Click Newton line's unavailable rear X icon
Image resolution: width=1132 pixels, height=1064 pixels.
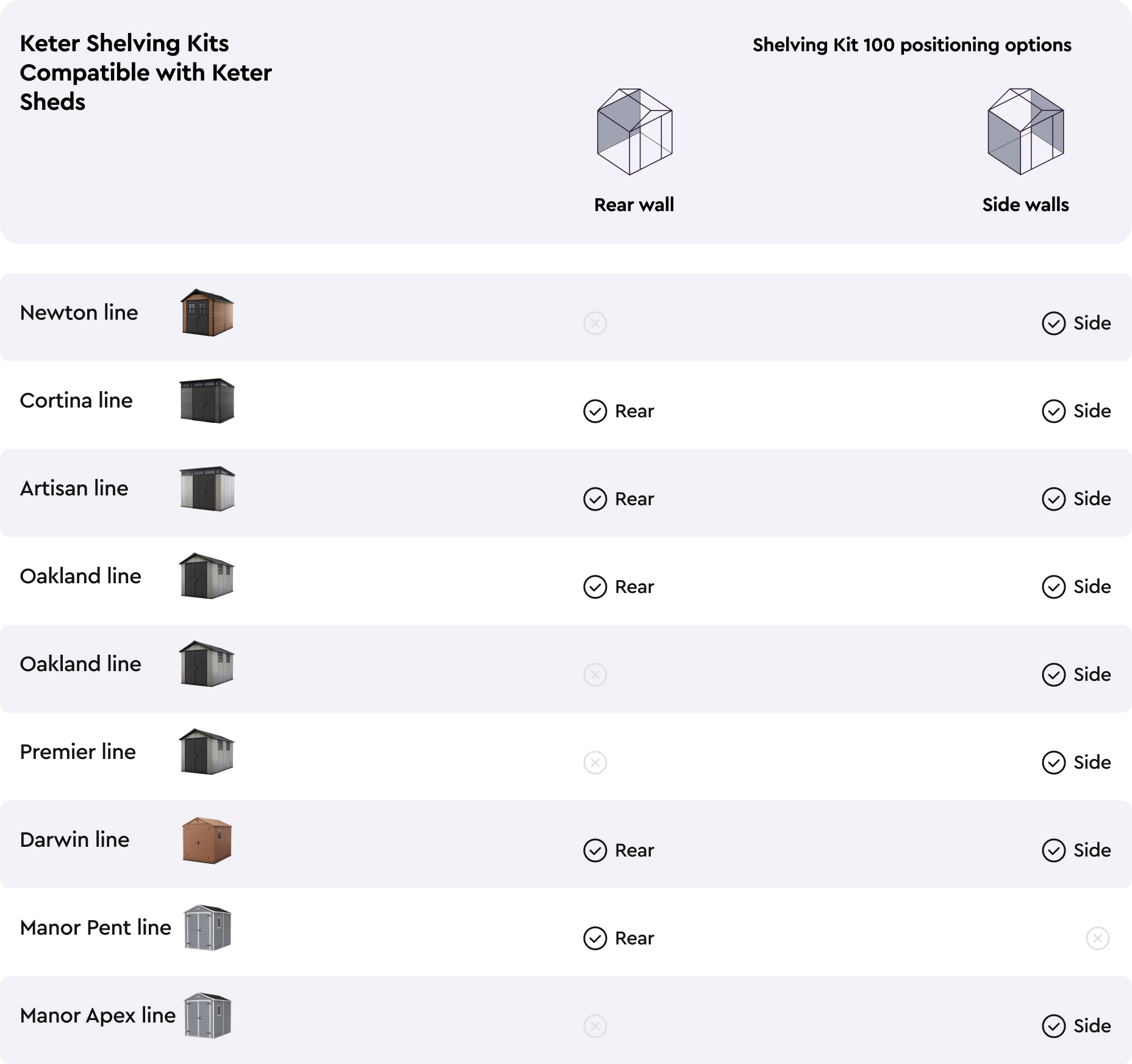595,323
